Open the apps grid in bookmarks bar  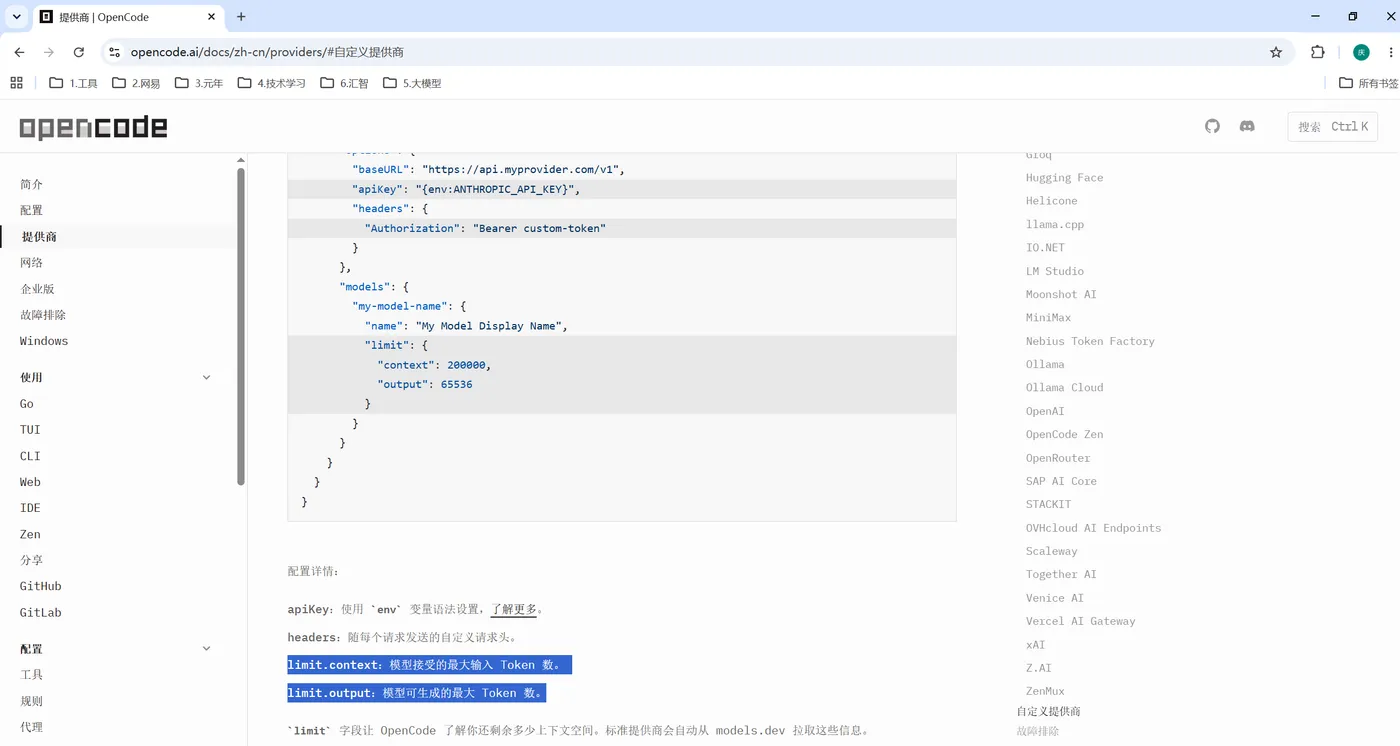pos(16,83)
